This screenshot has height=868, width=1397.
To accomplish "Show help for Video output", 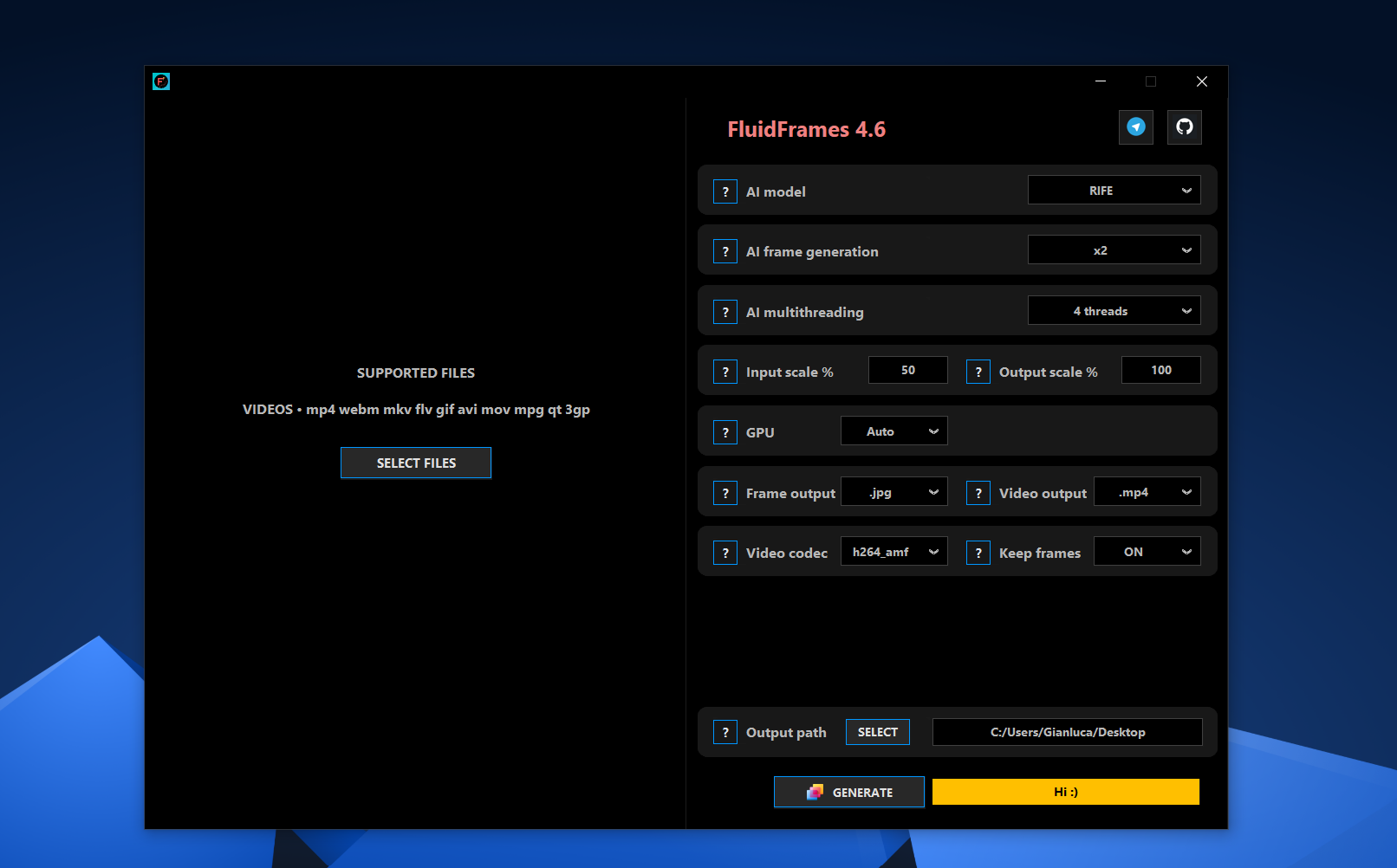I will 978,493.
